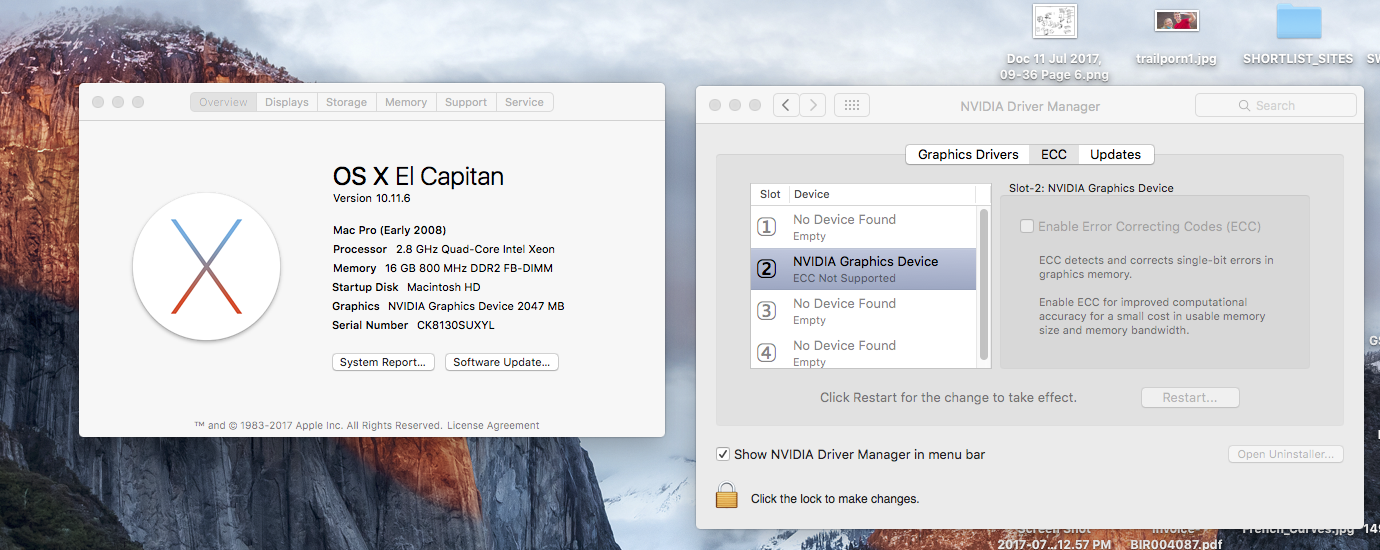The image size is (1380, 550).
Task: Close the About This Mac window
Action: [x=98, y=102]
